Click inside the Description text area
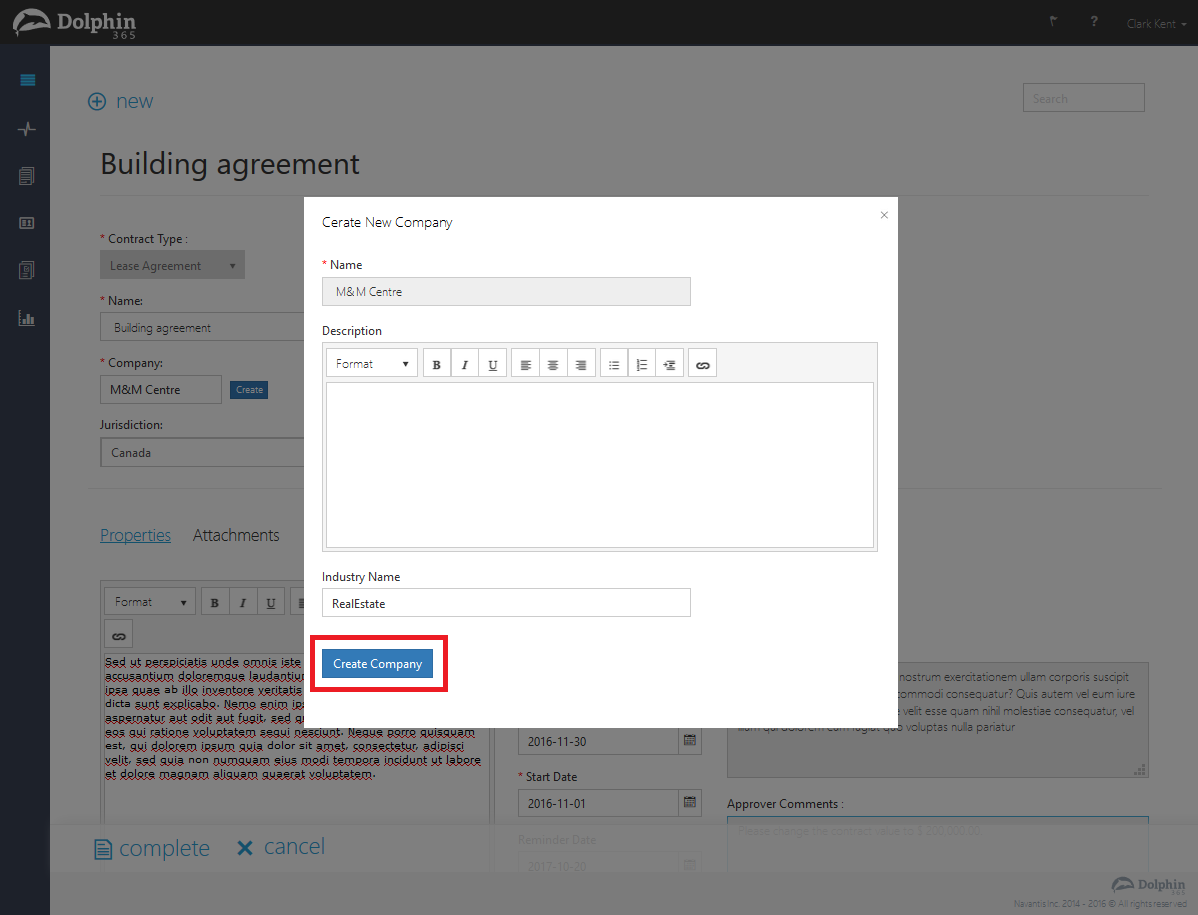The width and height of the screenshot is (1198, 915). (x=600, y=464)
